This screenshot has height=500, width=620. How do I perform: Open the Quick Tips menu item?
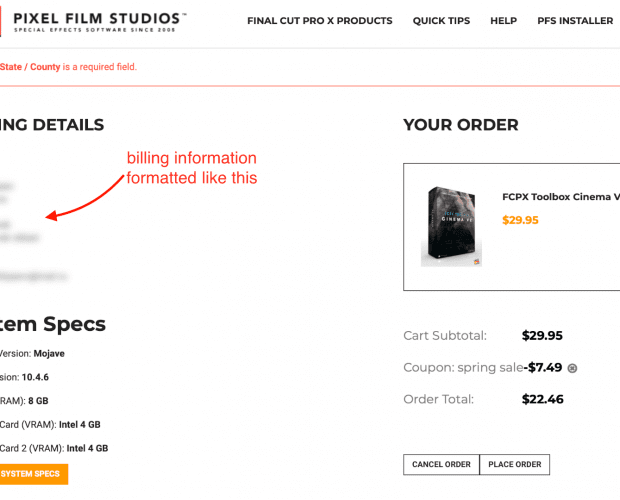coord(441,21)
